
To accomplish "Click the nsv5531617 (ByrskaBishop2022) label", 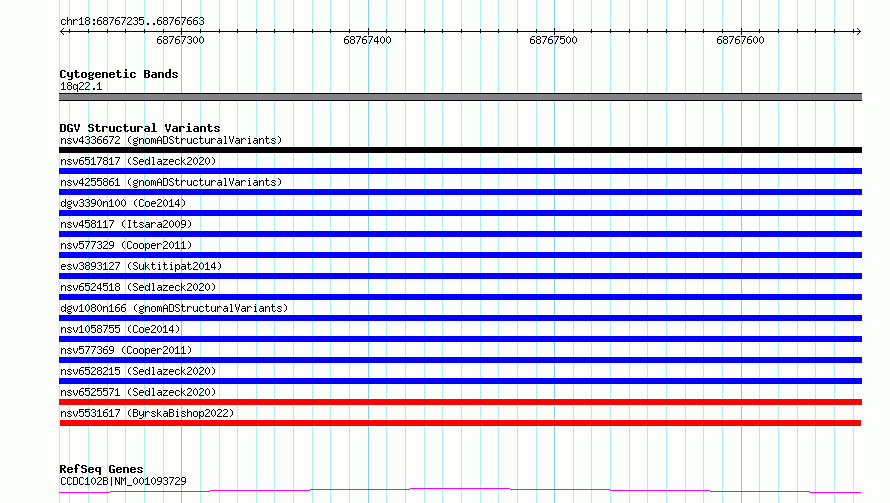I will [147, 413].
